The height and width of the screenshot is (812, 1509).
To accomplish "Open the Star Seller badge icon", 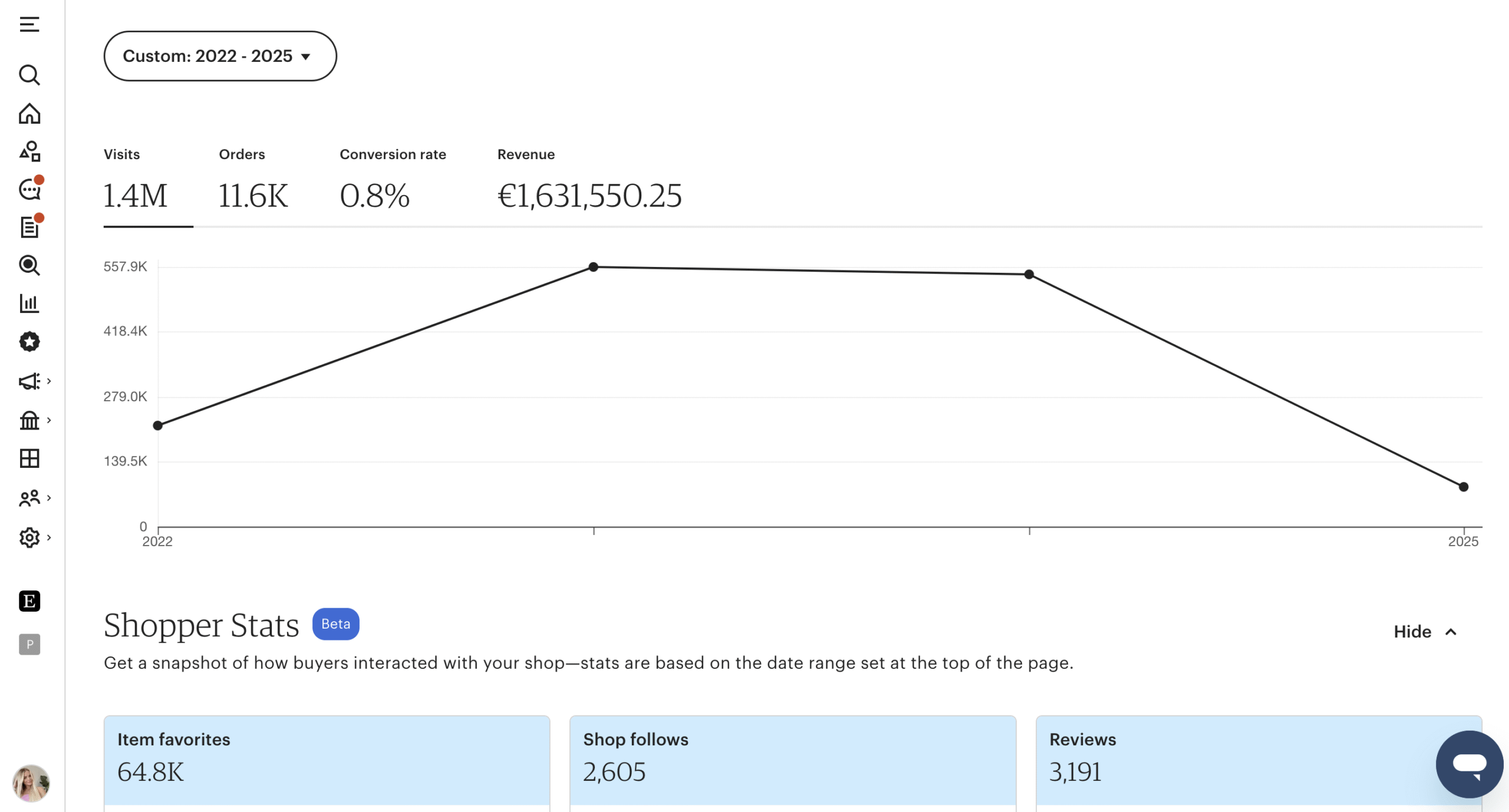I will (x=29, y=342).
